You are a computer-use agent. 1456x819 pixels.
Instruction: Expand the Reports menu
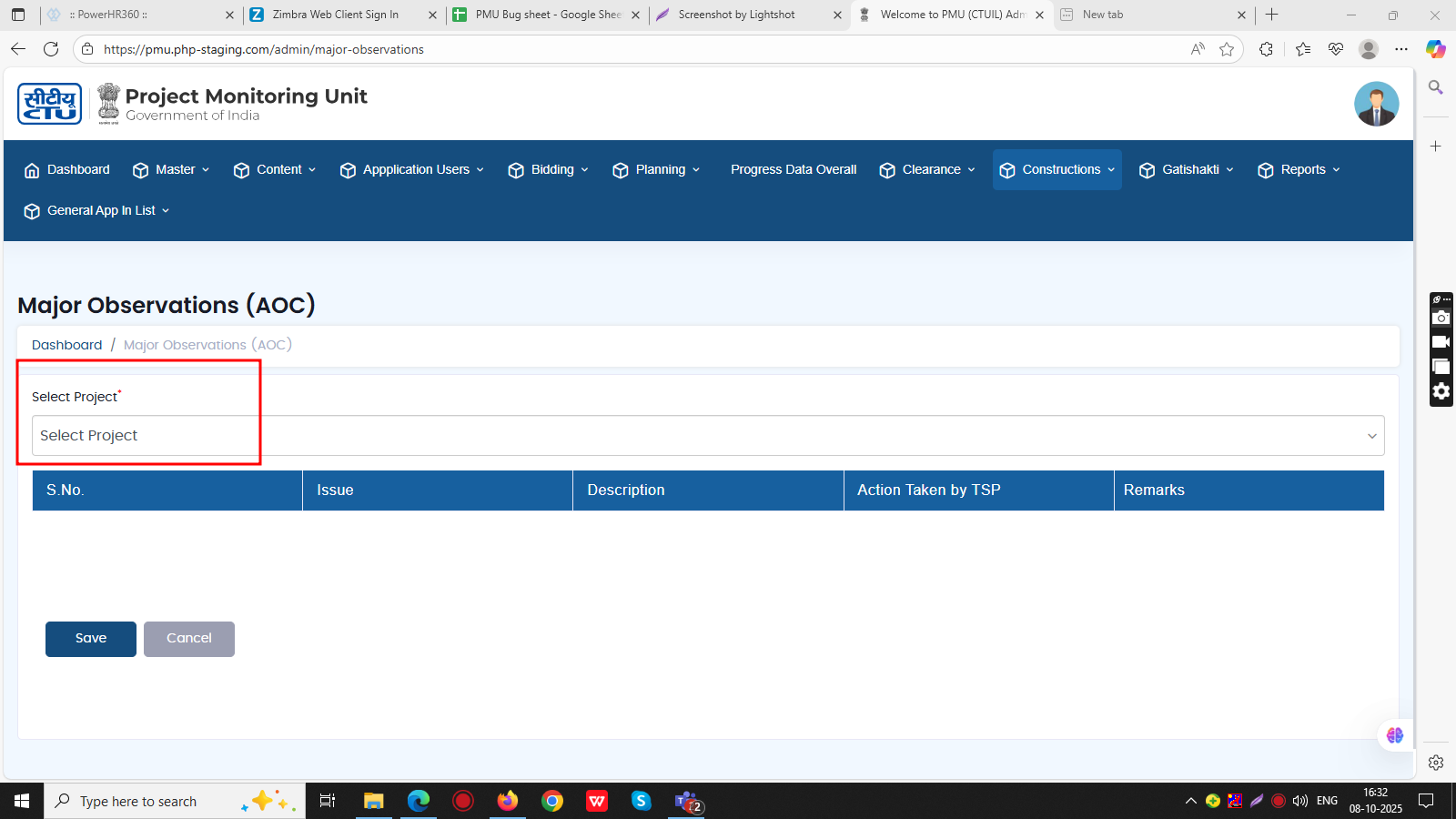click(1299, 170)
